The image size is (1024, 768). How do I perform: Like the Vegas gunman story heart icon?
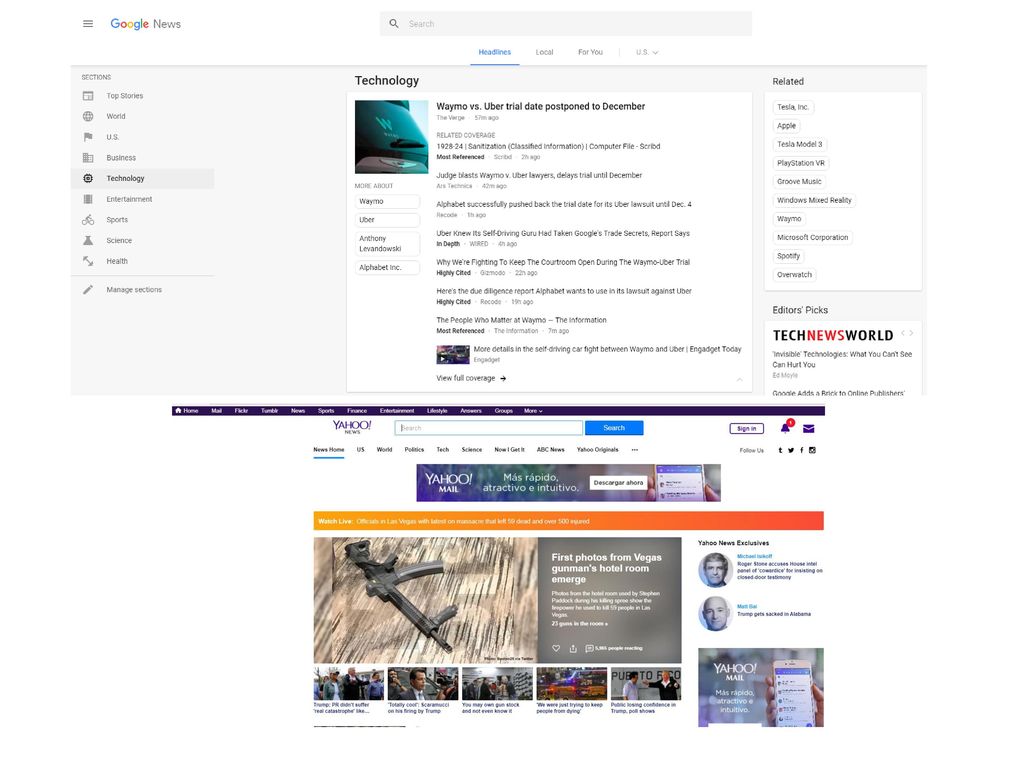tap(556, 648)
